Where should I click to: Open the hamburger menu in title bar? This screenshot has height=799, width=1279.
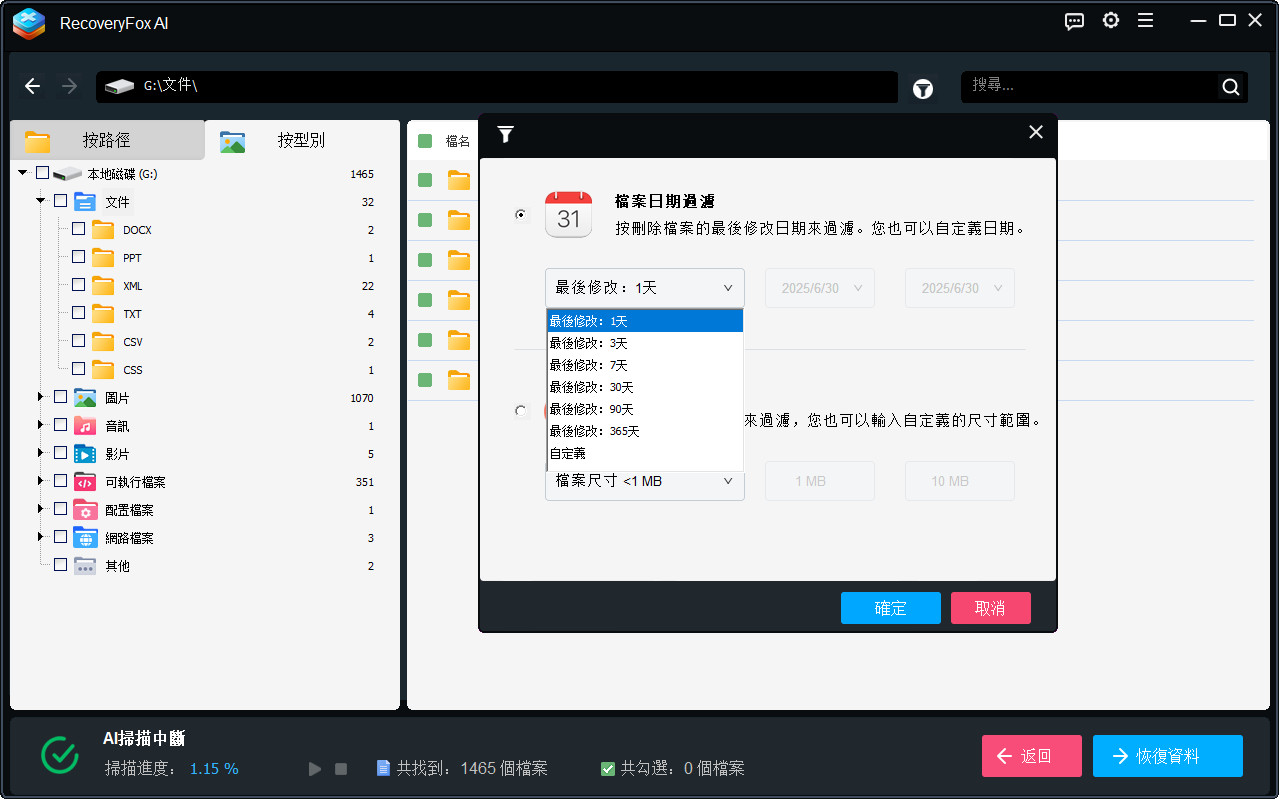1145,21
